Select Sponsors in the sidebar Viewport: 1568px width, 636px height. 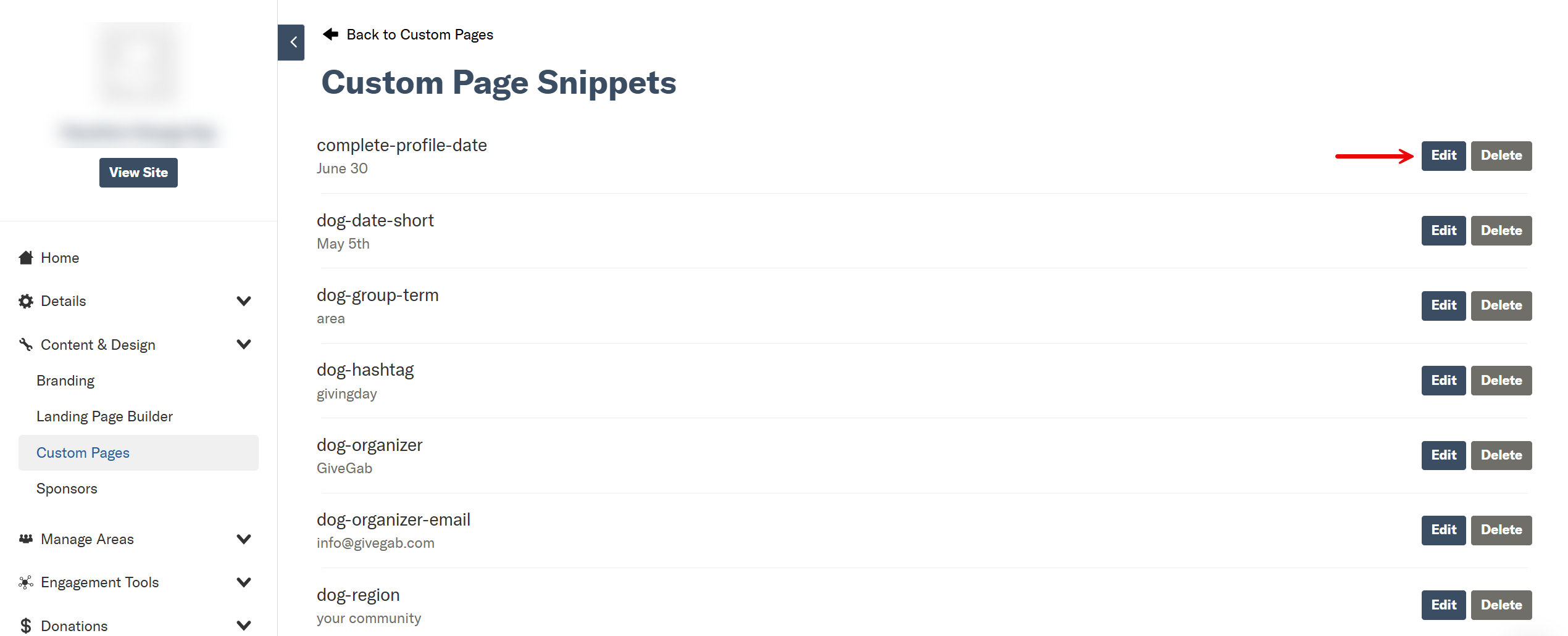click(67, 489)
